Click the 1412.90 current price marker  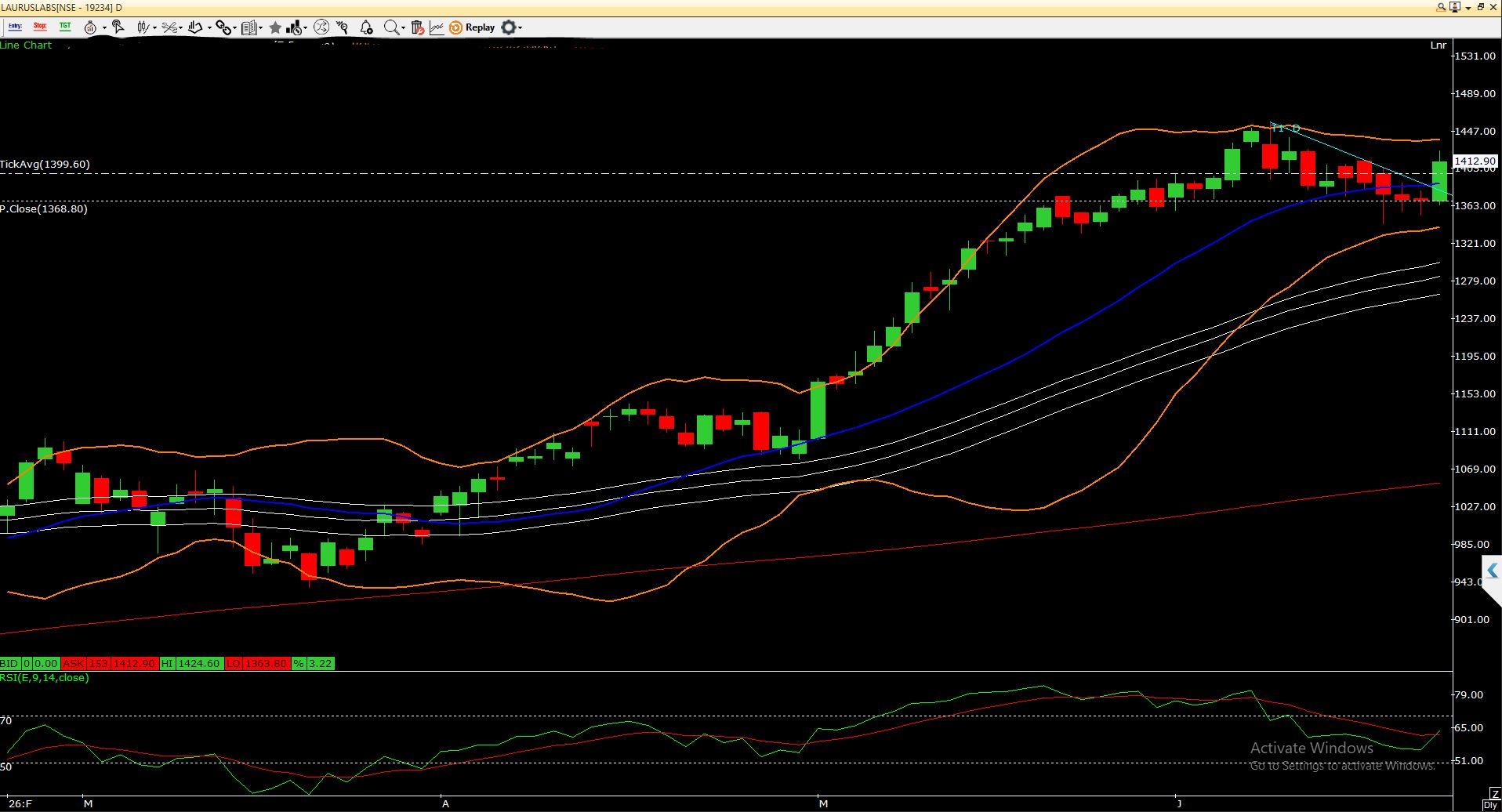pyautogui.click(x=1475, y=161)
